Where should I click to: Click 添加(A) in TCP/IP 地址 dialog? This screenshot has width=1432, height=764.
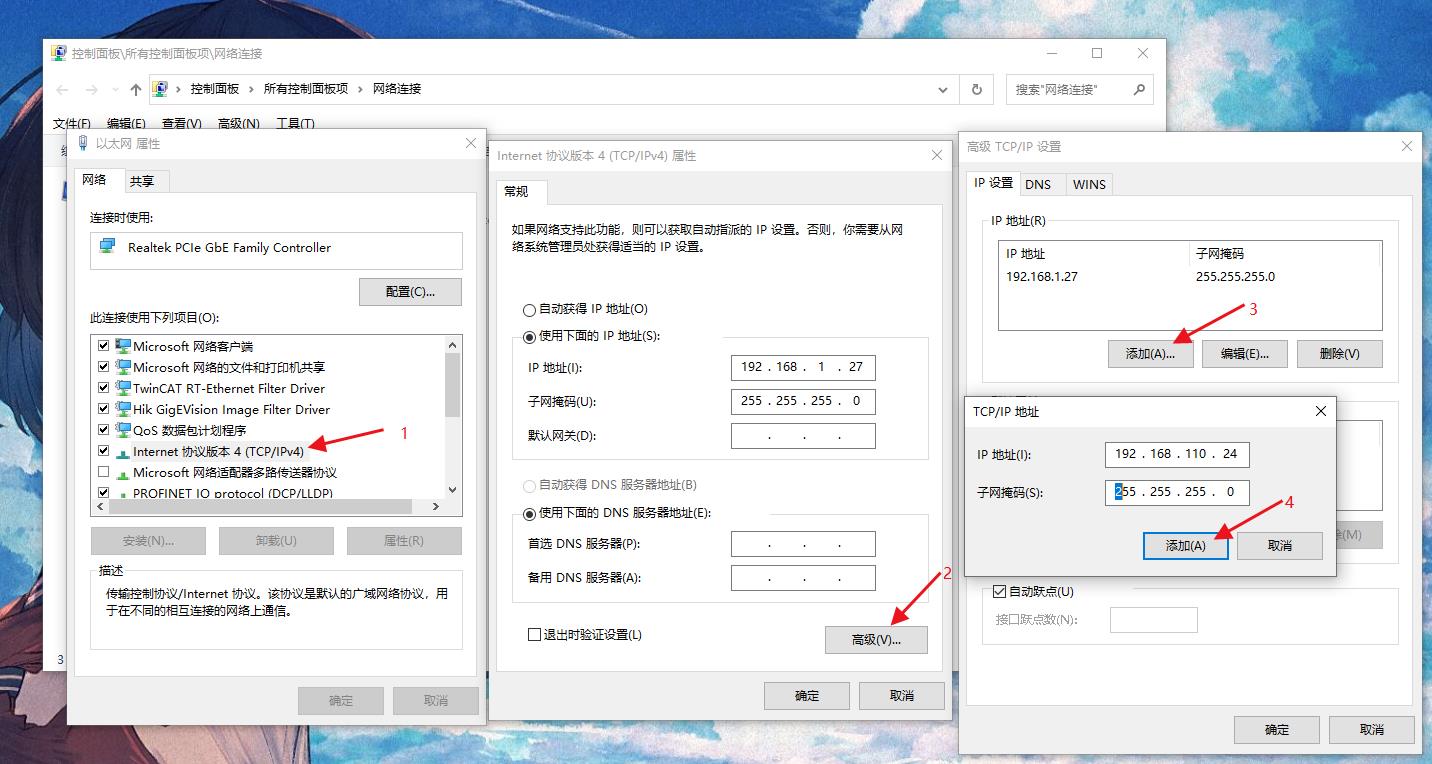coord(1186,545)
